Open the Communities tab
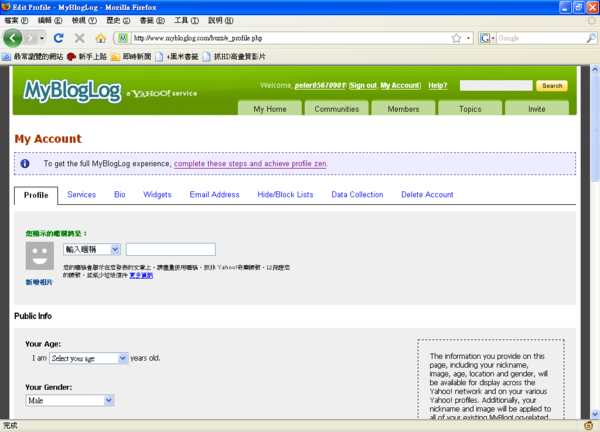 point(336,109)
